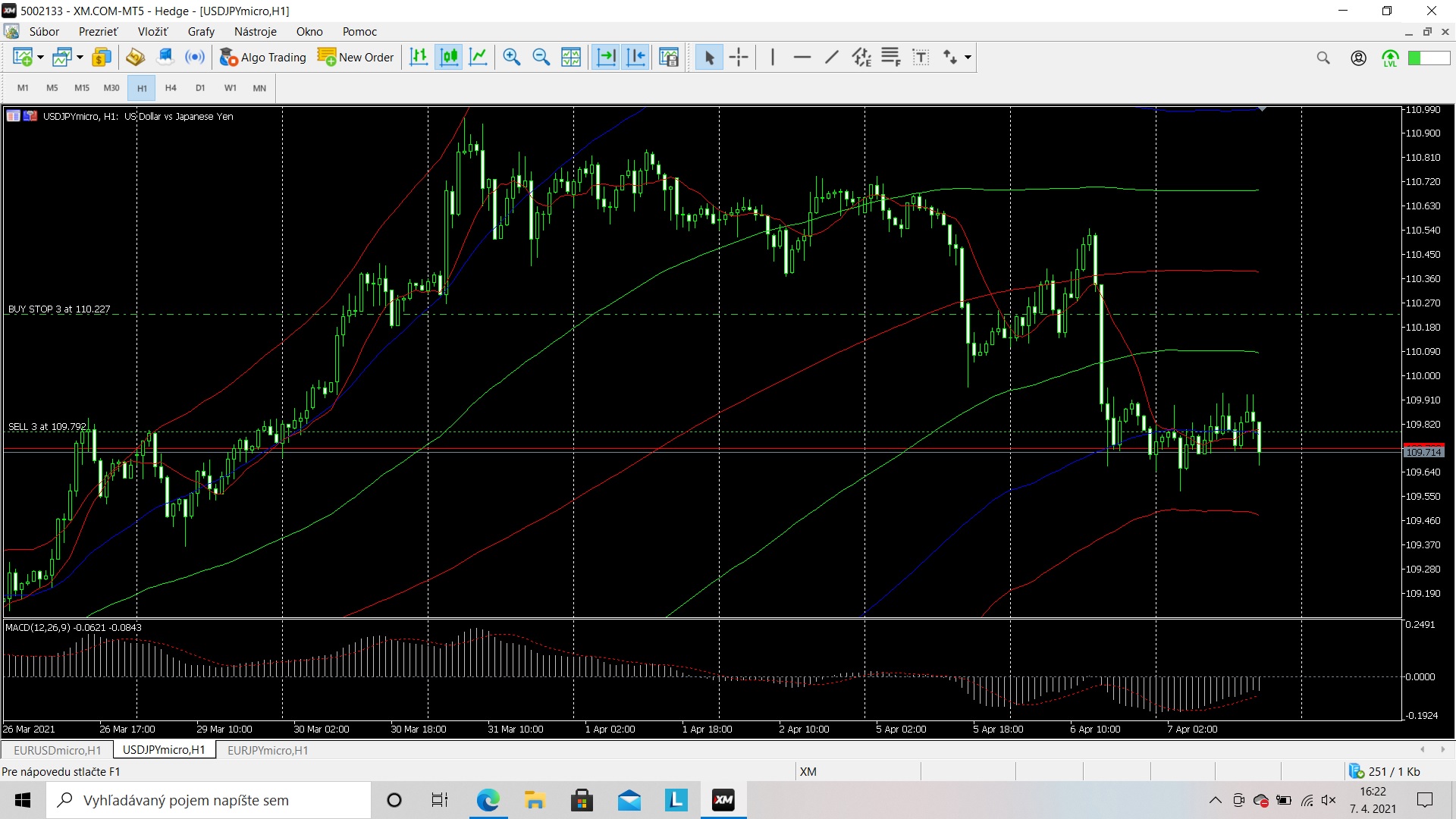The width and height of the screenshot is (1456, 819).
Task: Expand the new chart dropdown arrow
Action: (x=40, y=57)
